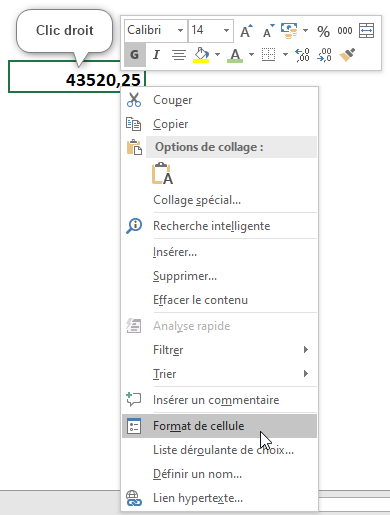The image size is (390, 515).
Task: Expand the Filtrer submenu arrow
Action: 306,349
